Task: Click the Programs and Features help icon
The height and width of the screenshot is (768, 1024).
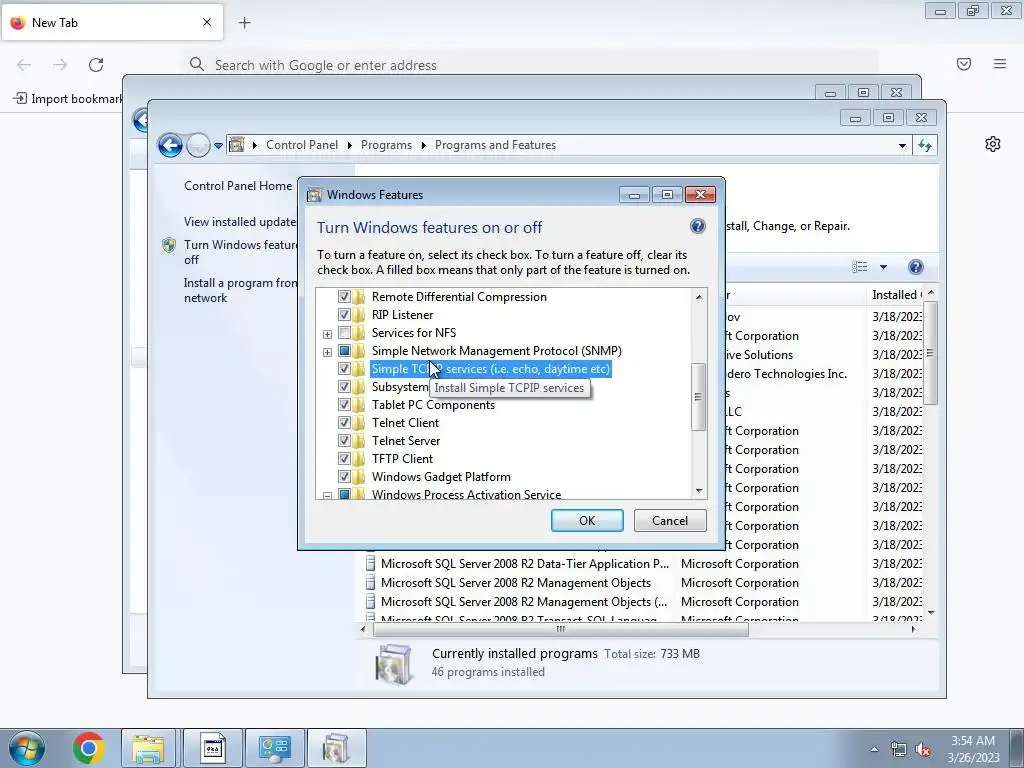Action: point(916,266)
